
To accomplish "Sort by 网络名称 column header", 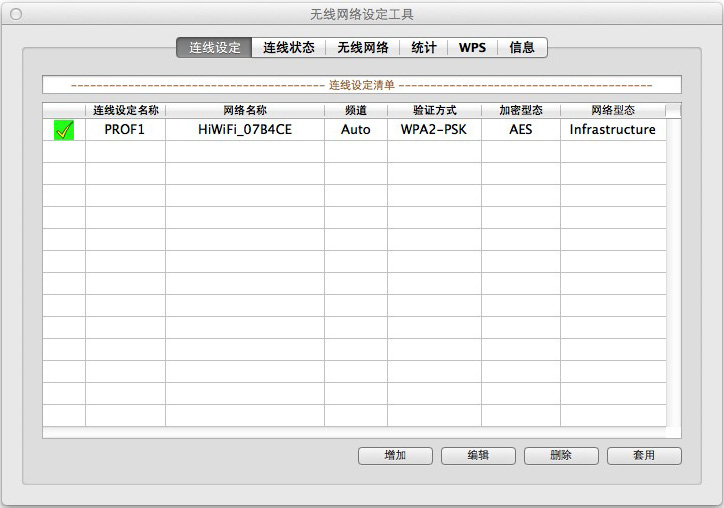I will [x=245, y=110].
